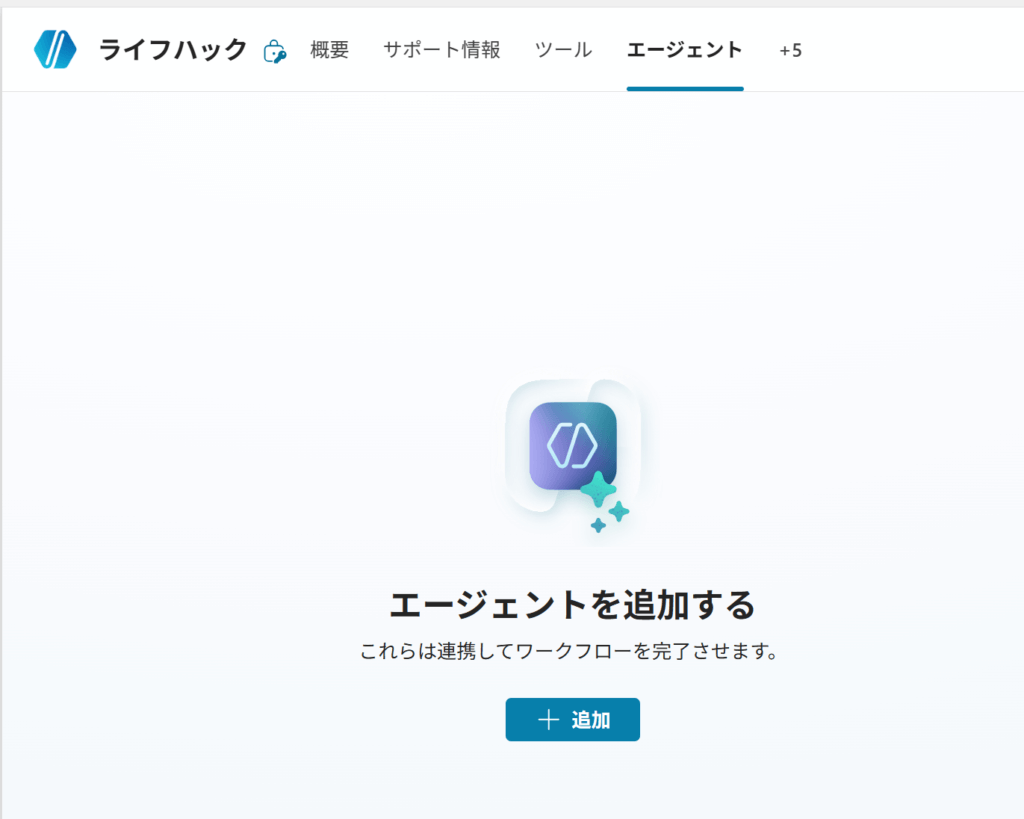Click the blue underline below エージェント tab
Viewport: 1024px width, 819px height.
pyautogui.click(x=685, y=88)
